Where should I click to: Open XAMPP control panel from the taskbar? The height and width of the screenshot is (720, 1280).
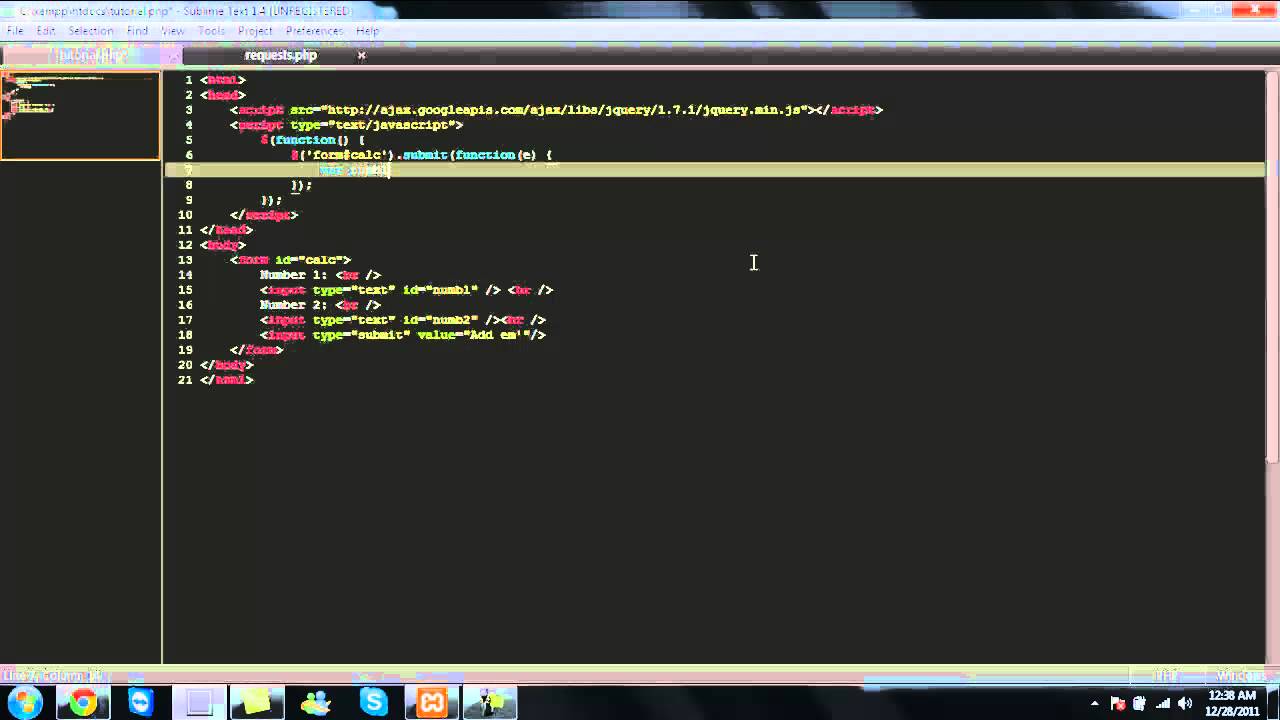(431, 702)
